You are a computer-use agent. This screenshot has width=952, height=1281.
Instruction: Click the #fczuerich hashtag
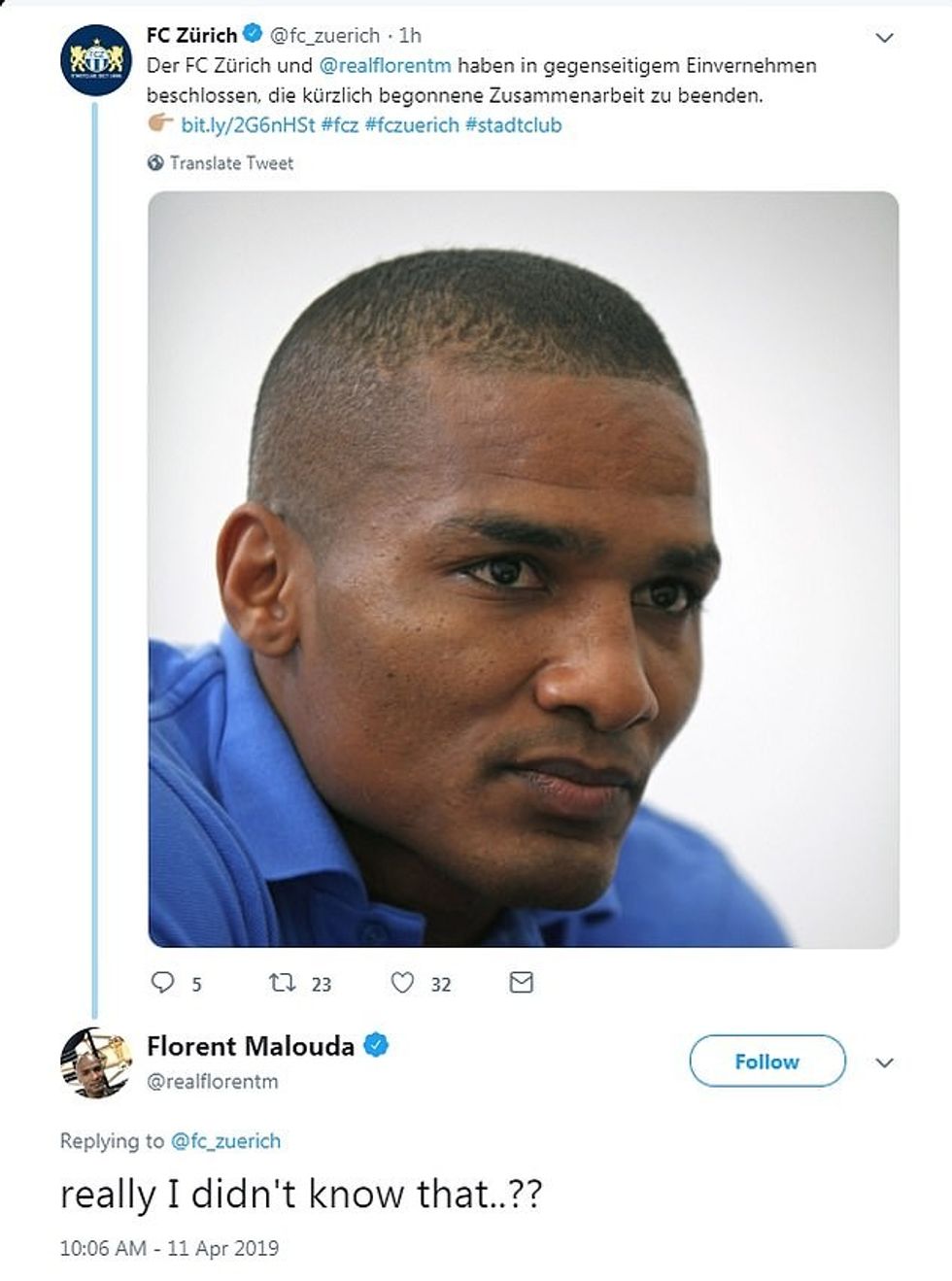(412, 125)
